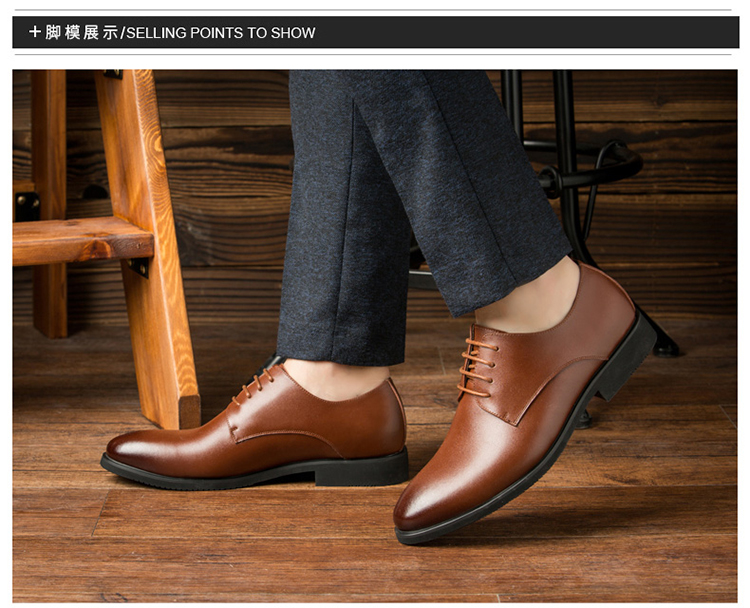Open the brown leather shoes product photo
The image size is (750, 608).
375,336
